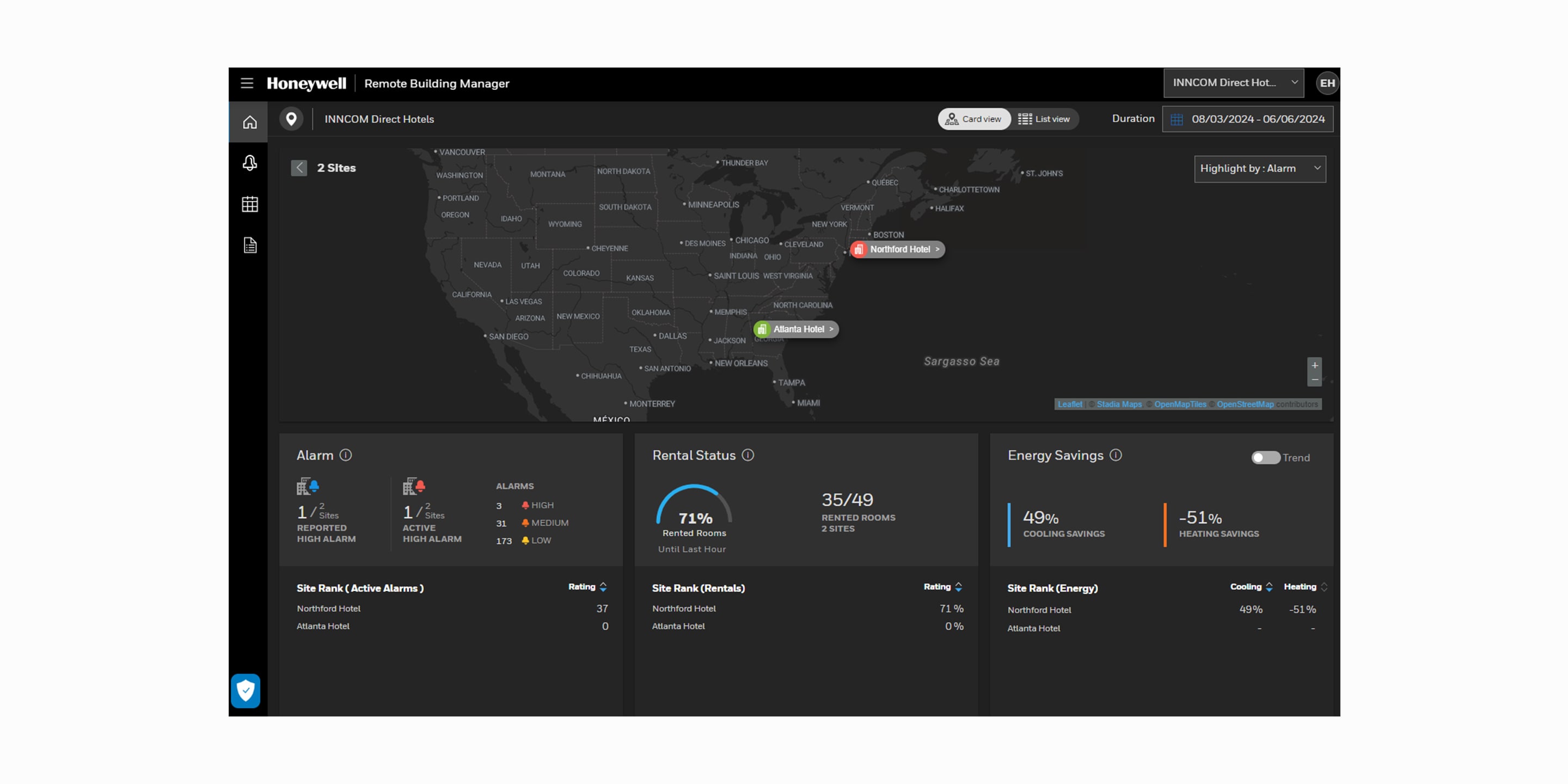The width and height of the screenshot is (1568, 784).
Task: Open the EH user profile avatar
Action: 1327,83
